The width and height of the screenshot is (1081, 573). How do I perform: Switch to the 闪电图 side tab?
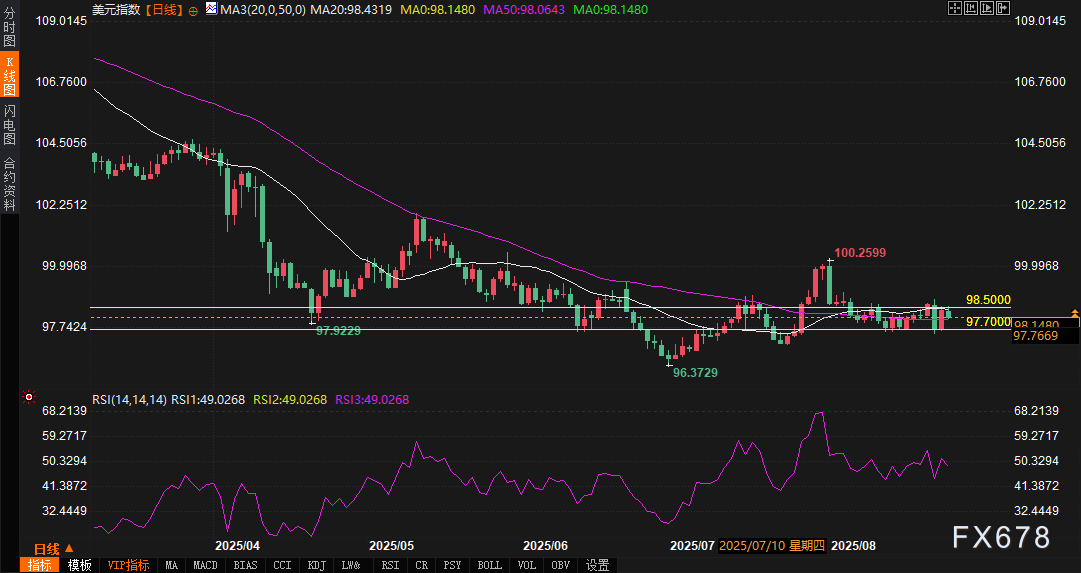coord(9,124)
